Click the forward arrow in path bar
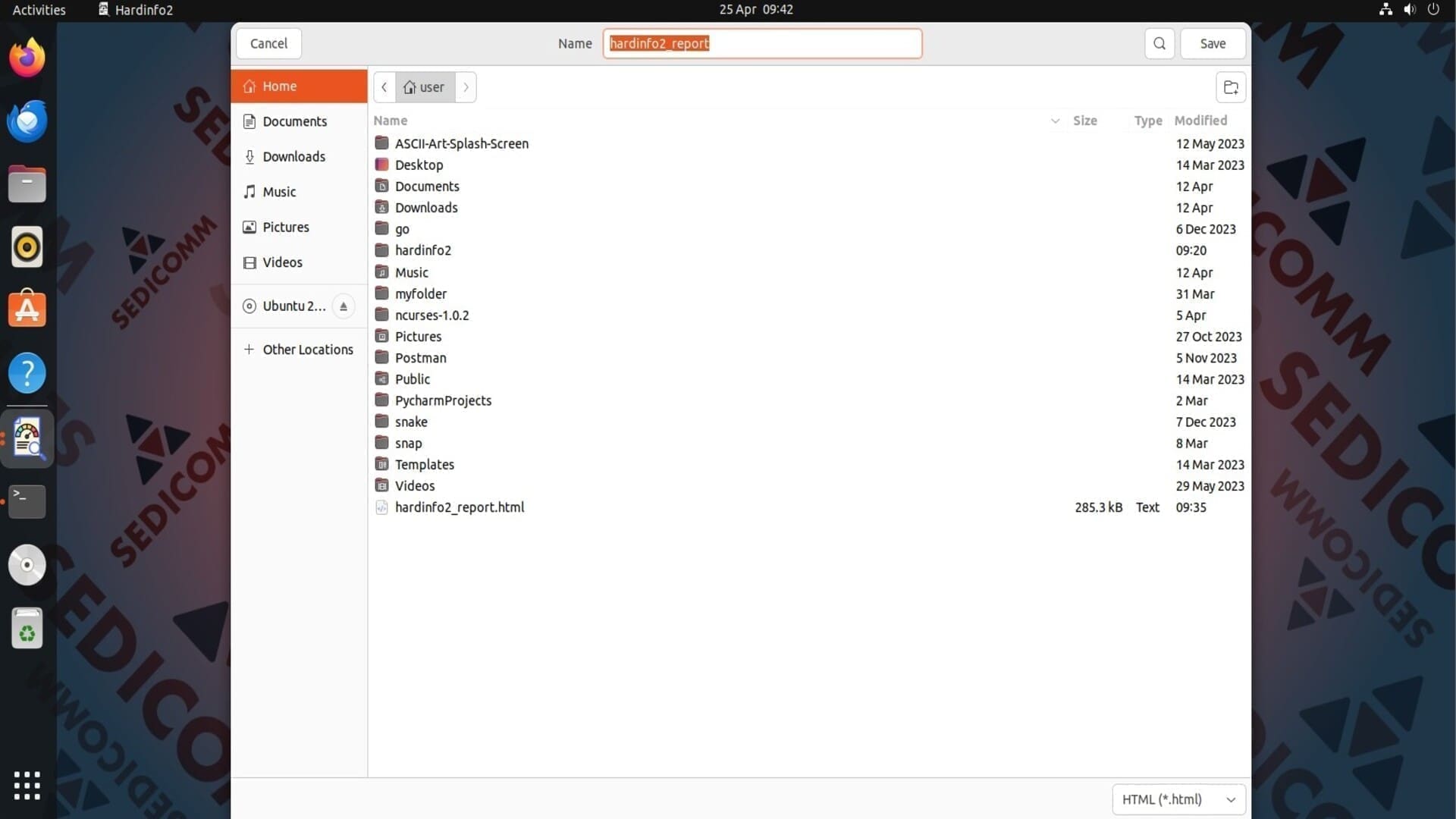Viewport: 1456px width, 819px height. (466, 87)
